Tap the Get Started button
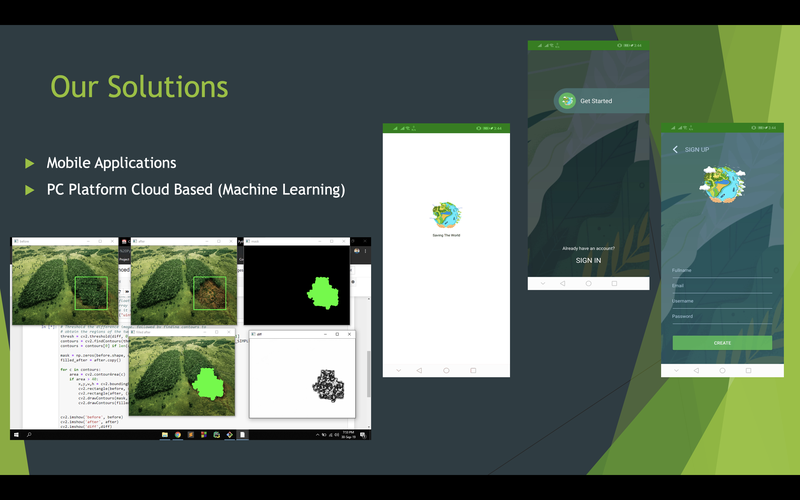The height and width of the screenshot is (500, 800). 596,101
